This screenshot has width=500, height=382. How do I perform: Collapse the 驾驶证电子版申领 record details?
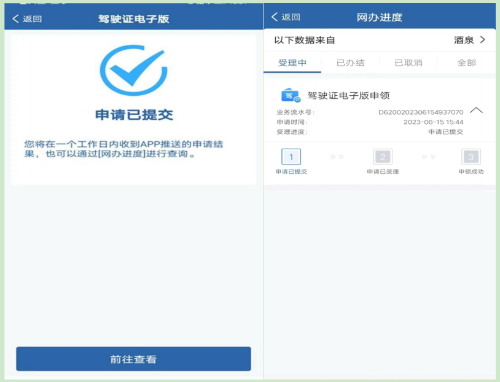point(476,110)
